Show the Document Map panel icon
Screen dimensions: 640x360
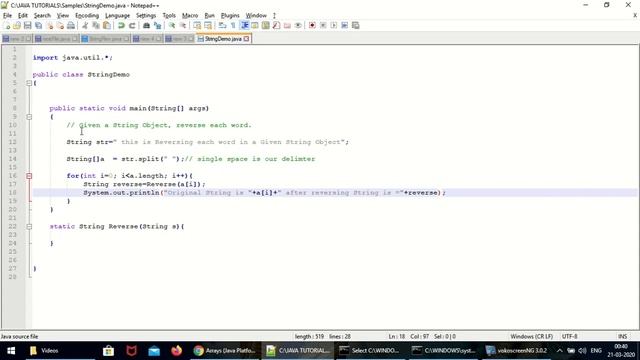click(265, 25)
